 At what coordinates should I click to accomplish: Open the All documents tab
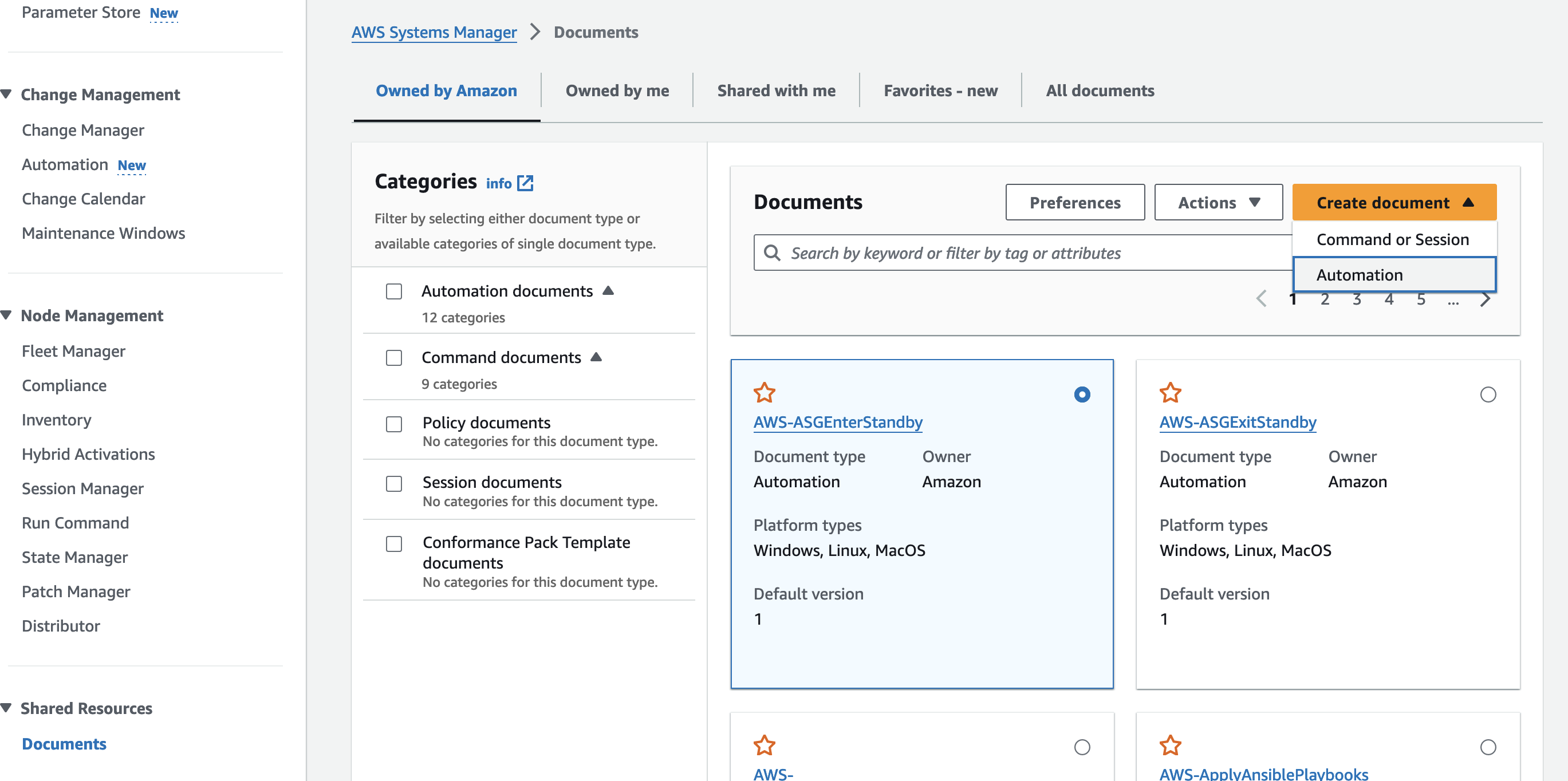(1100, 90)
